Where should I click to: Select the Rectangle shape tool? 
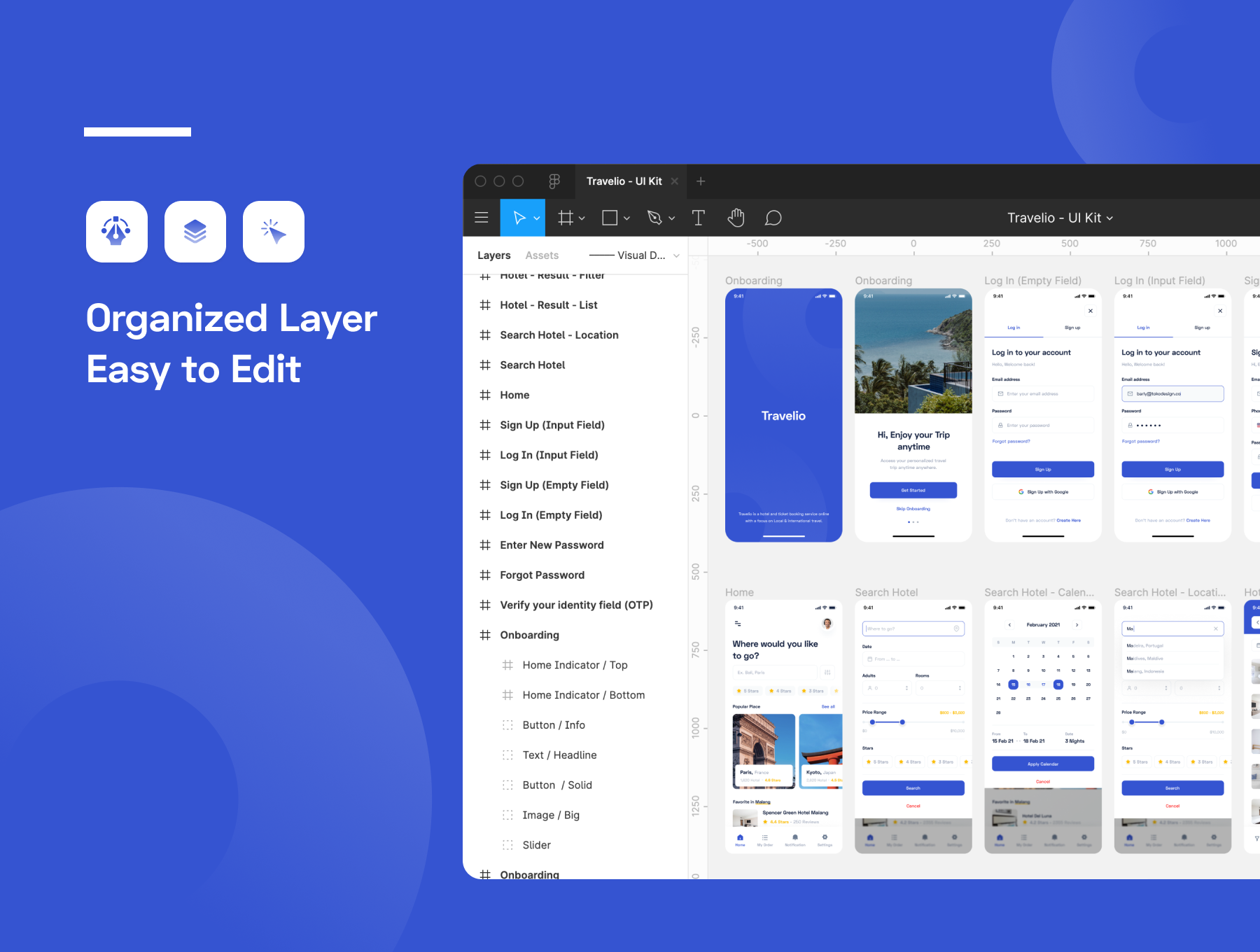pyautogui.click(x=610, y=218)
